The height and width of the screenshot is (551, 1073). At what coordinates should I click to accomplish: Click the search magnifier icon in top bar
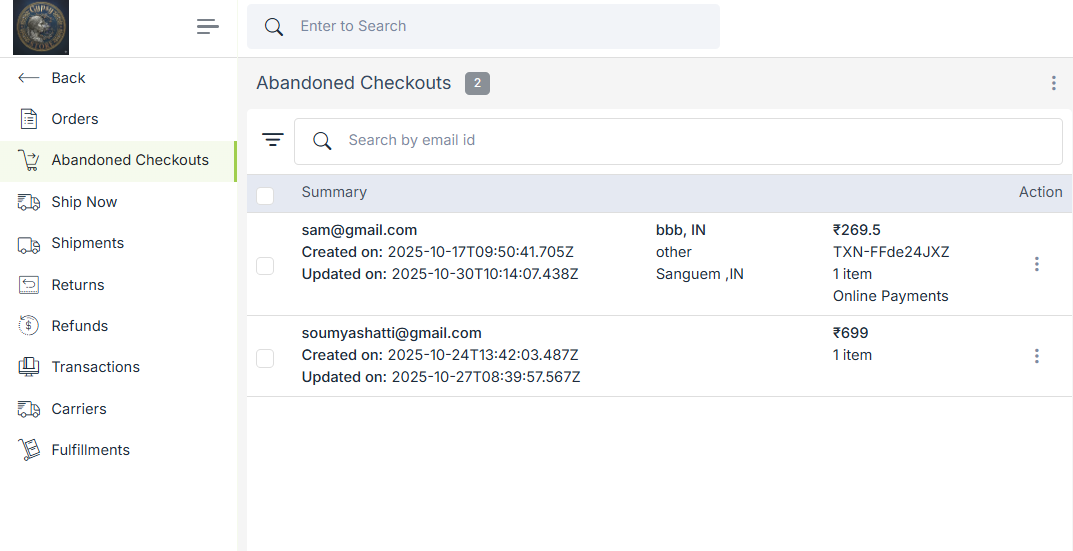pyautogui.click(x=274, y=27)
